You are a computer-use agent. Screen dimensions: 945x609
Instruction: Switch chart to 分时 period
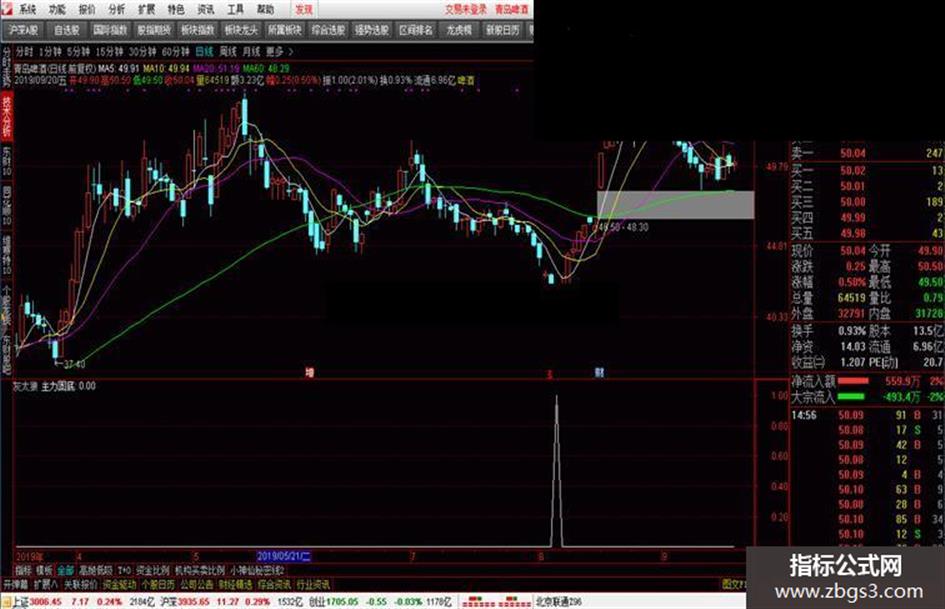click(x=24, y=51)
